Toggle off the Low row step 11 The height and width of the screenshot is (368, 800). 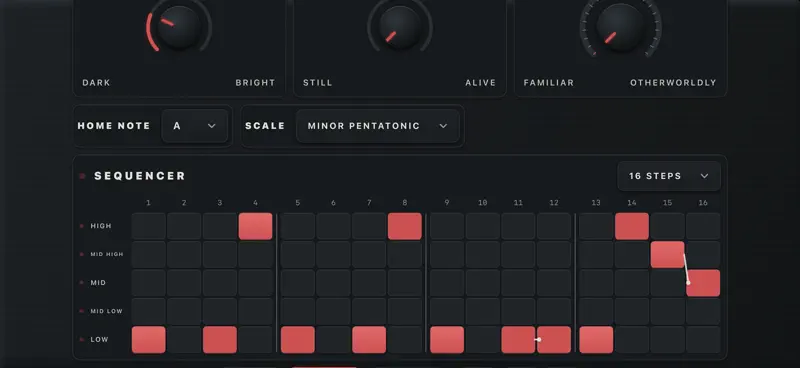click(518, 340)
